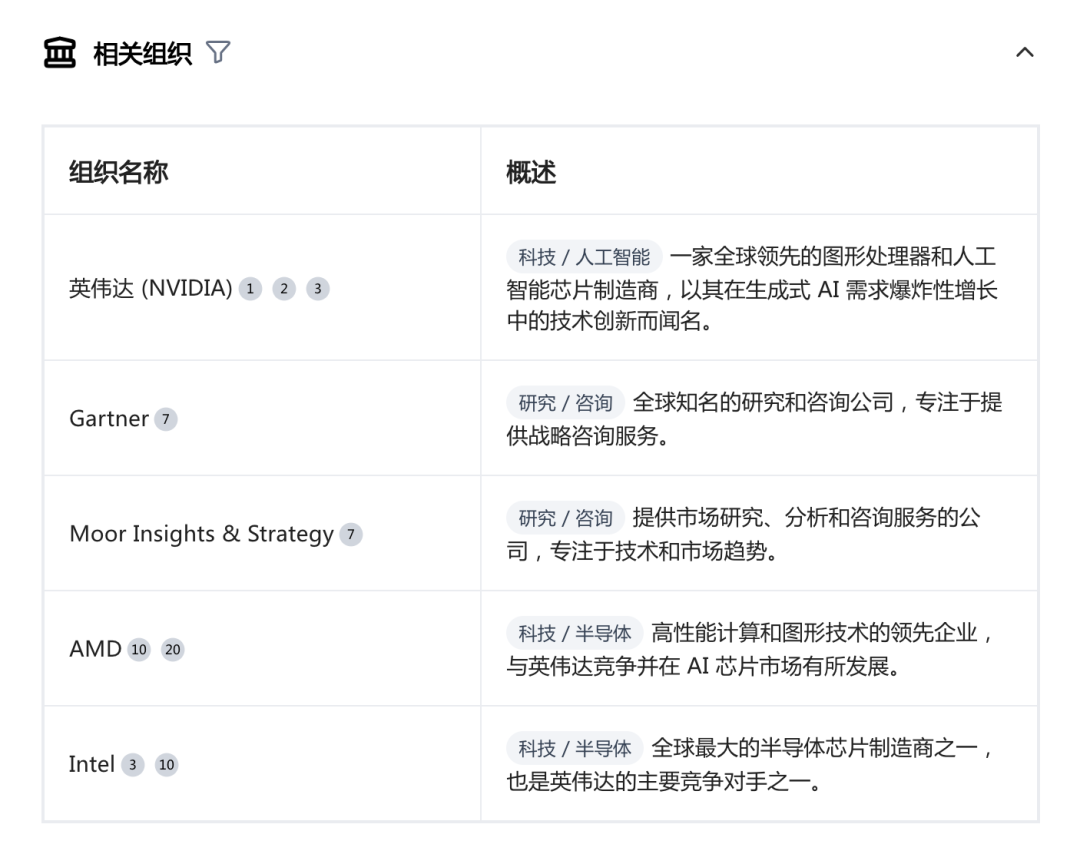Click the 科技 / 人工智能 tag in NVIDIA row

pos(584,257)
